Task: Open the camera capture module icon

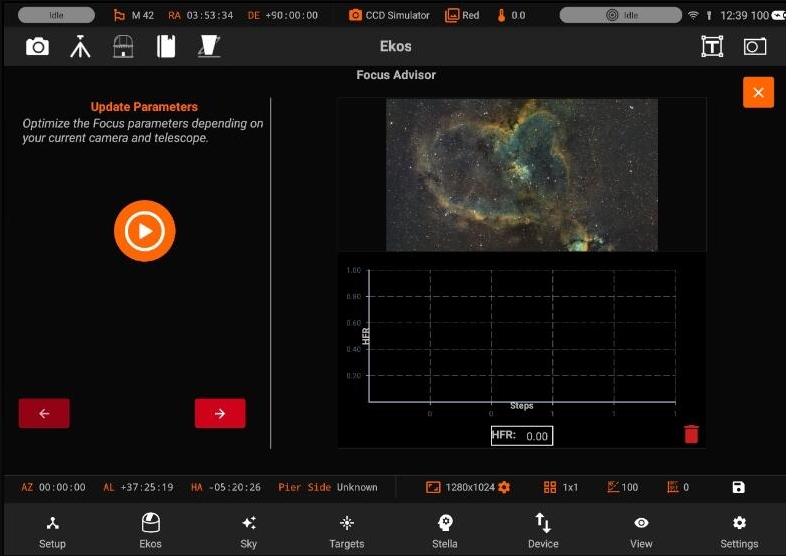Action: (38, 47)
